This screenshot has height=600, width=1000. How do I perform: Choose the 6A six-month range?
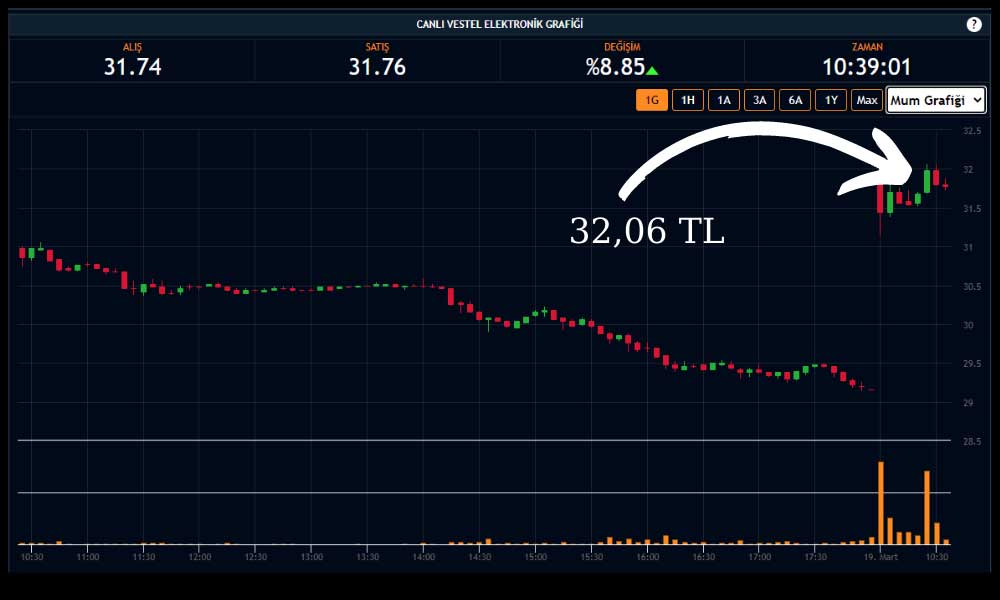(795, 100)
